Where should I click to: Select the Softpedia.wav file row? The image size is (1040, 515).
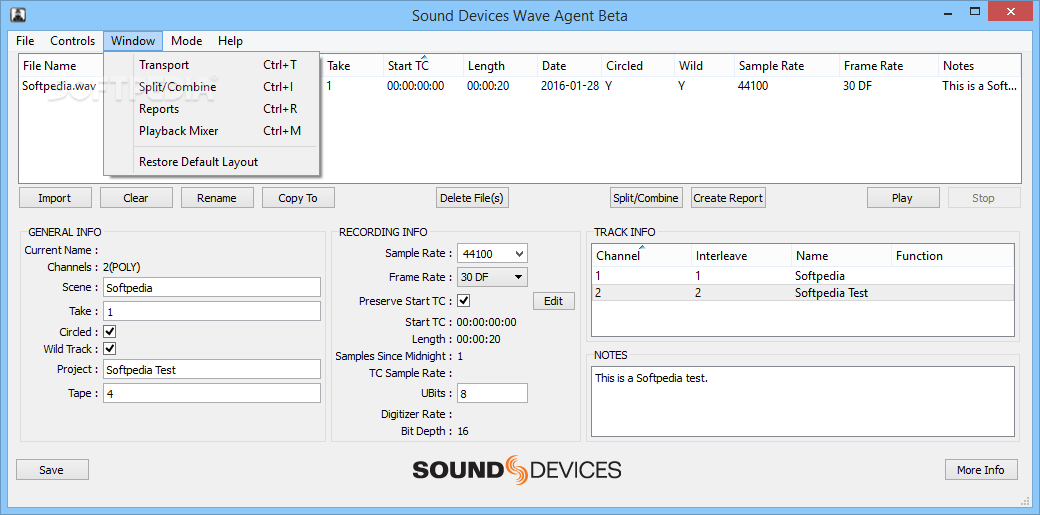point(520,86)
